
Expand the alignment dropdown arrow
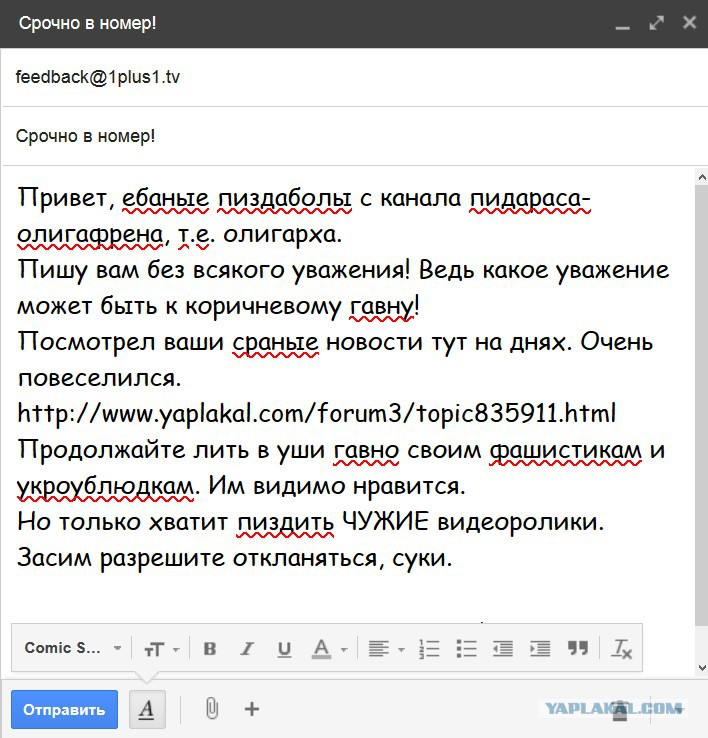tap(401, 650)
